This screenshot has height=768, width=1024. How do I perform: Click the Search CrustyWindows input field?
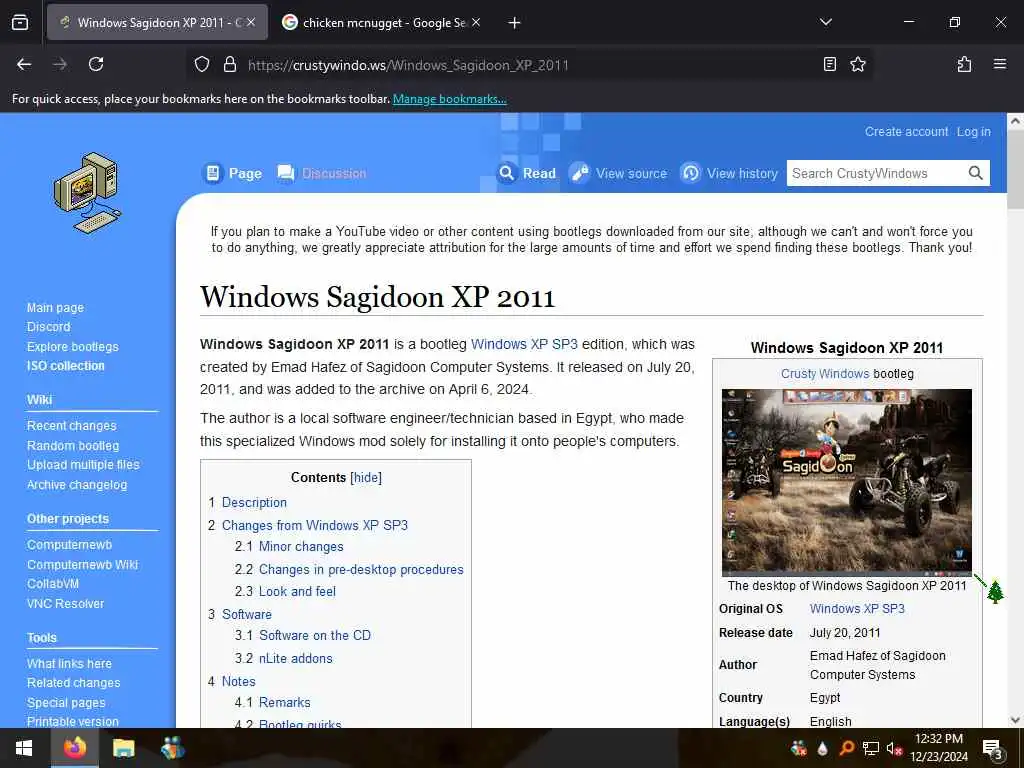pos(876,173)
